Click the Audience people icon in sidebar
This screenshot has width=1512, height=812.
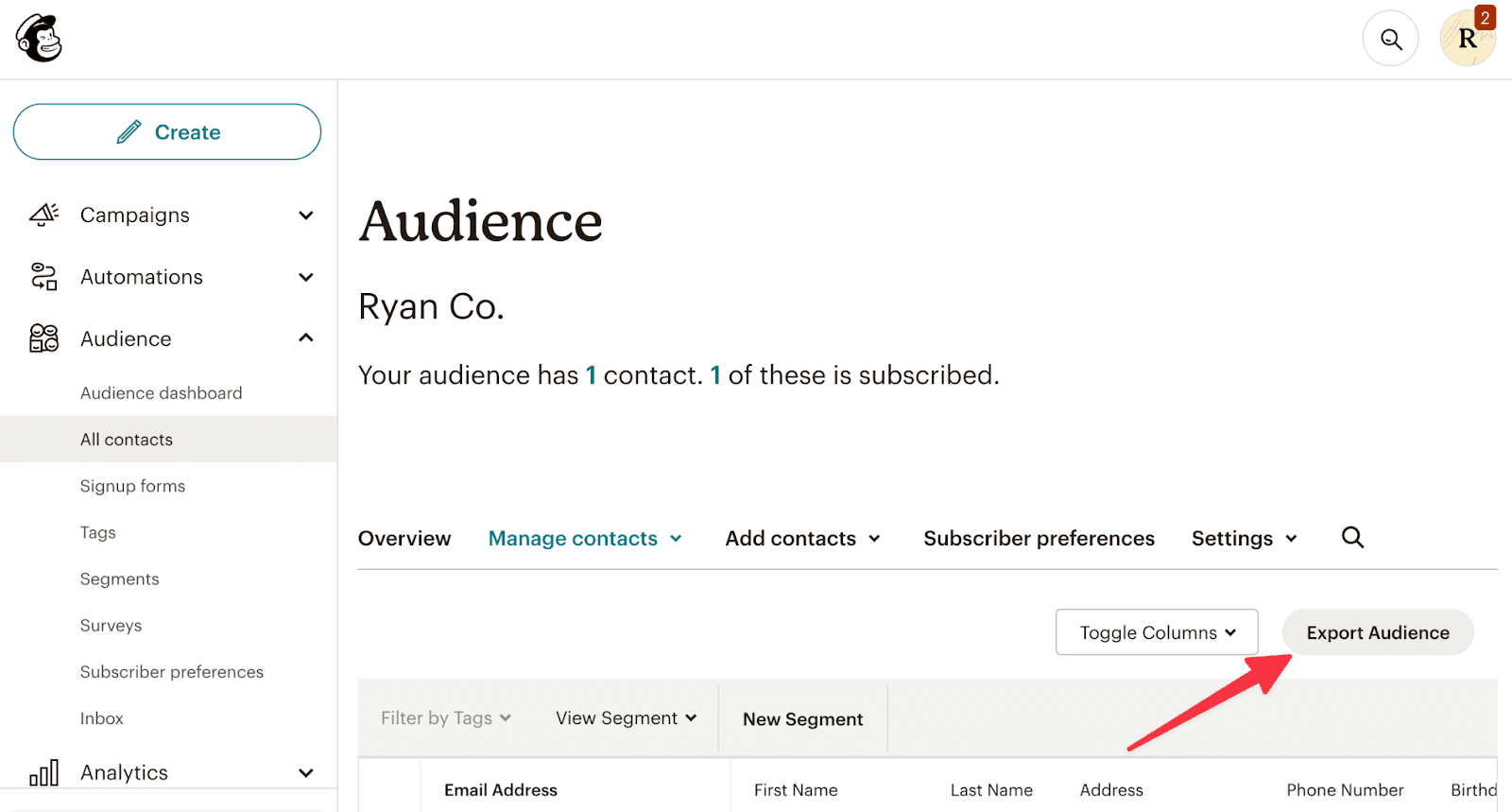tap(44, 338)
